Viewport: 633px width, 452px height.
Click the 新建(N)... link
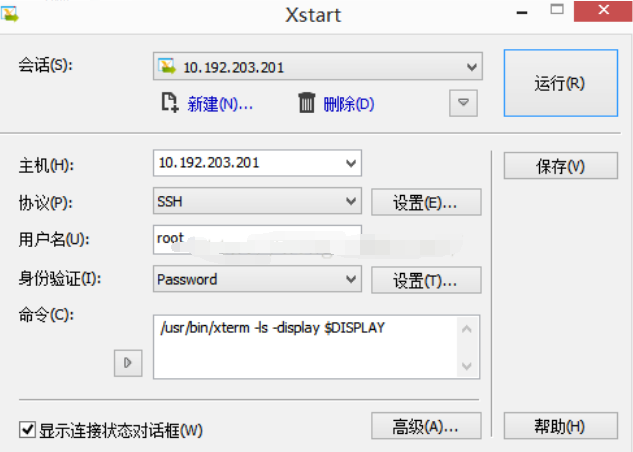(x=220, y=104)
